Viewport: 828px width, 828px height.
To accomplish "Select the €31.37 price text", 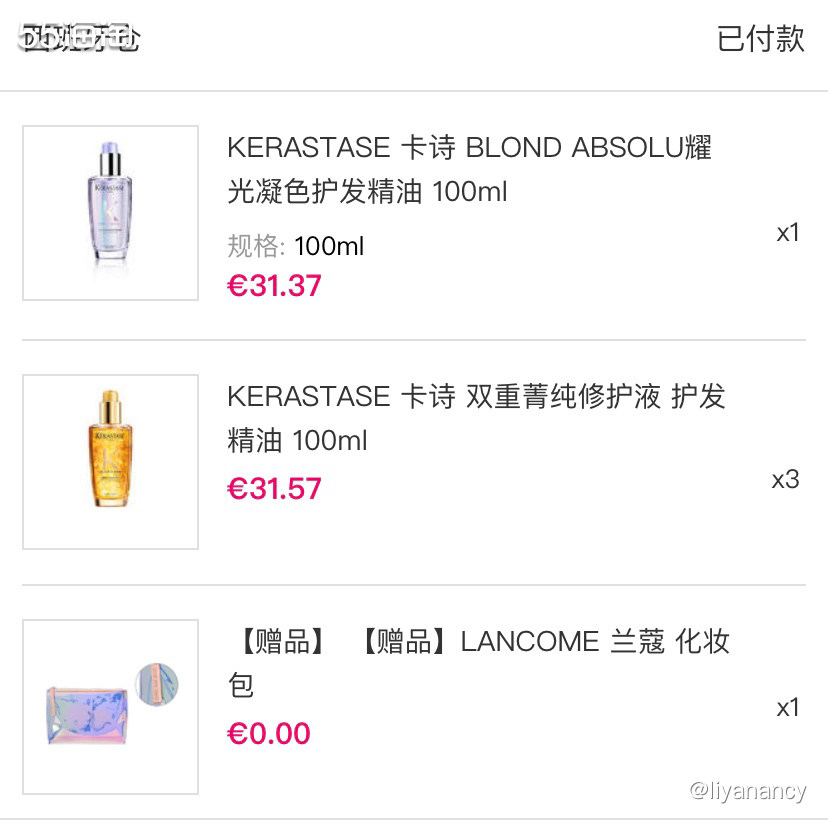I will coord(274,286).
